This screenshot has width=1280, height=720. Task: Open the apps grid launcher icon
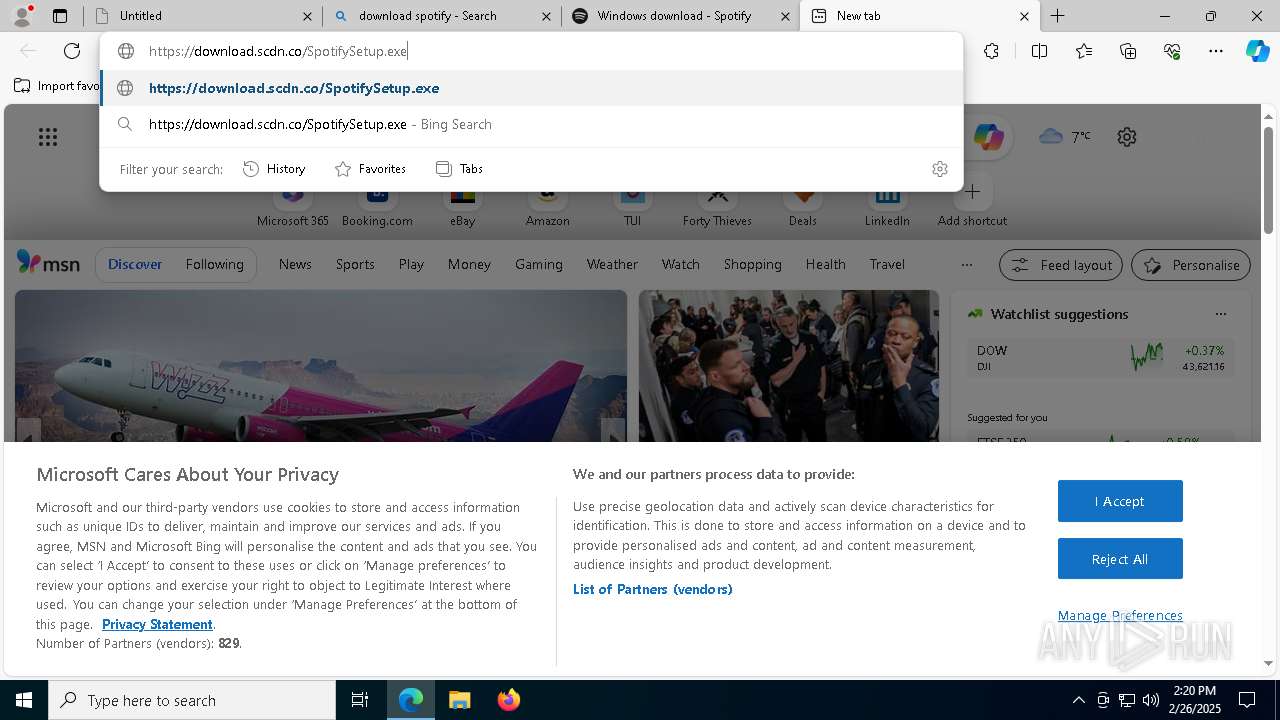click(x=48, y=137)
